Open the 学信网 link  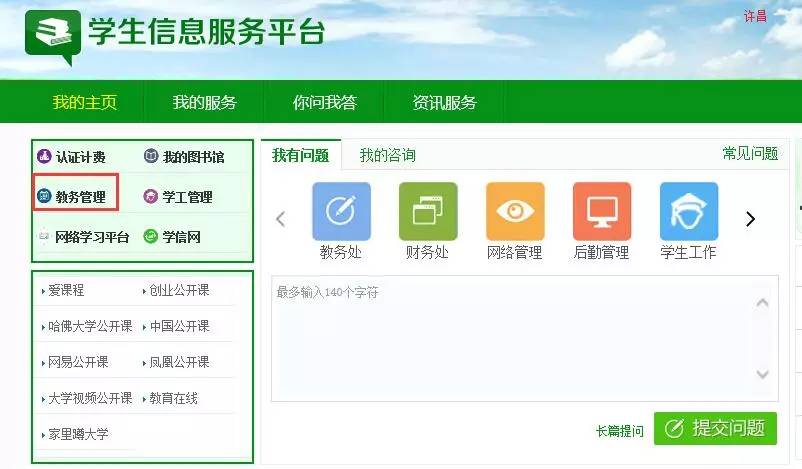coord(181,237)
